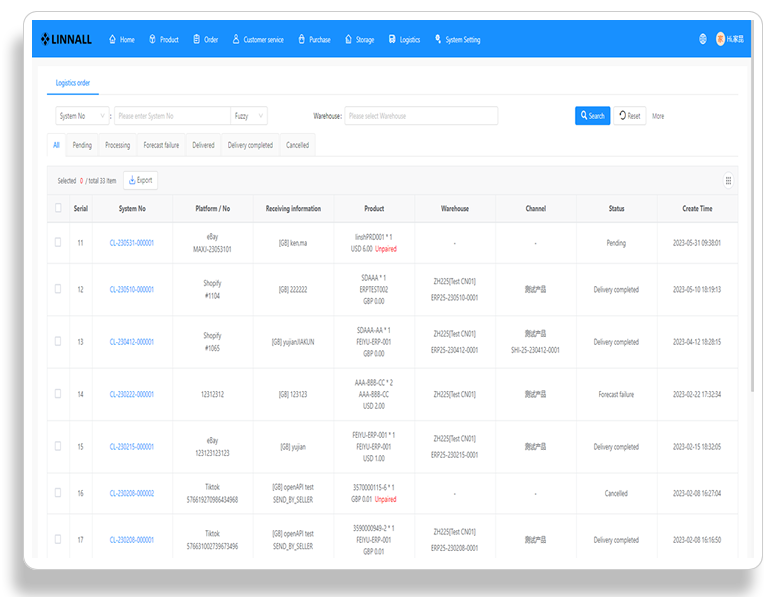The height and width of the screenshot is (597, 770).
Task: Click the Export button
Action: click(x=140, y=180)
